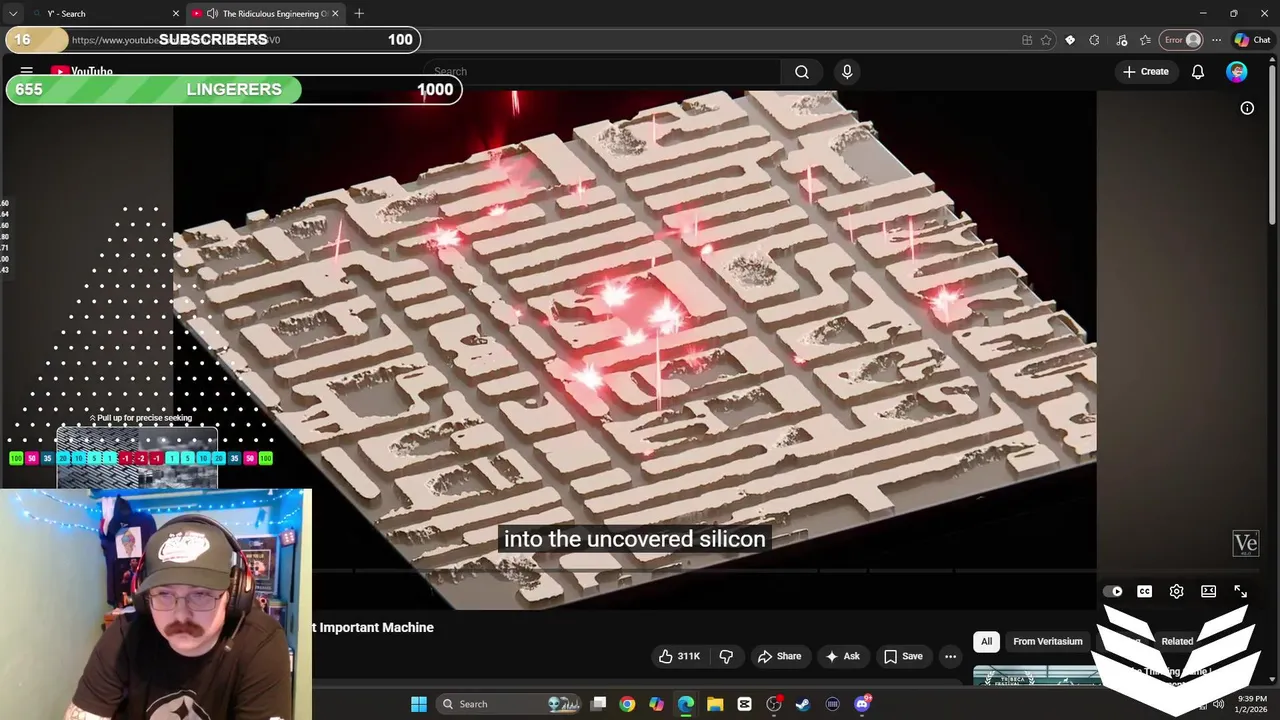
Task: Open the media control music icon
Action: click(x=1121, y=40)
